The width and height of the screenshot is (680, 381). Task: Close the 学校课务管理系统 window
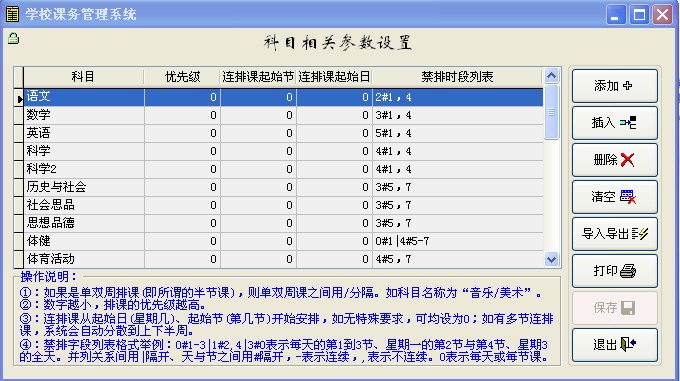663,15
